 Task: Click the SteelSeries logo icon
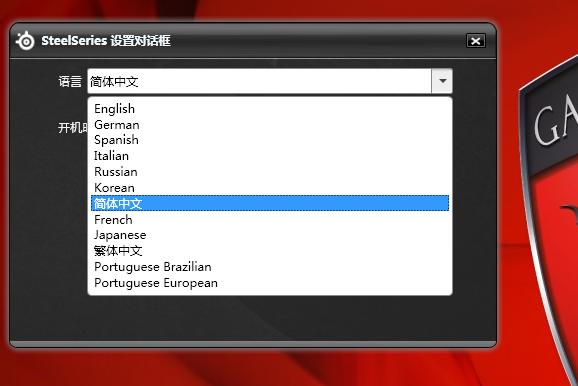click(x=25, y=41)
